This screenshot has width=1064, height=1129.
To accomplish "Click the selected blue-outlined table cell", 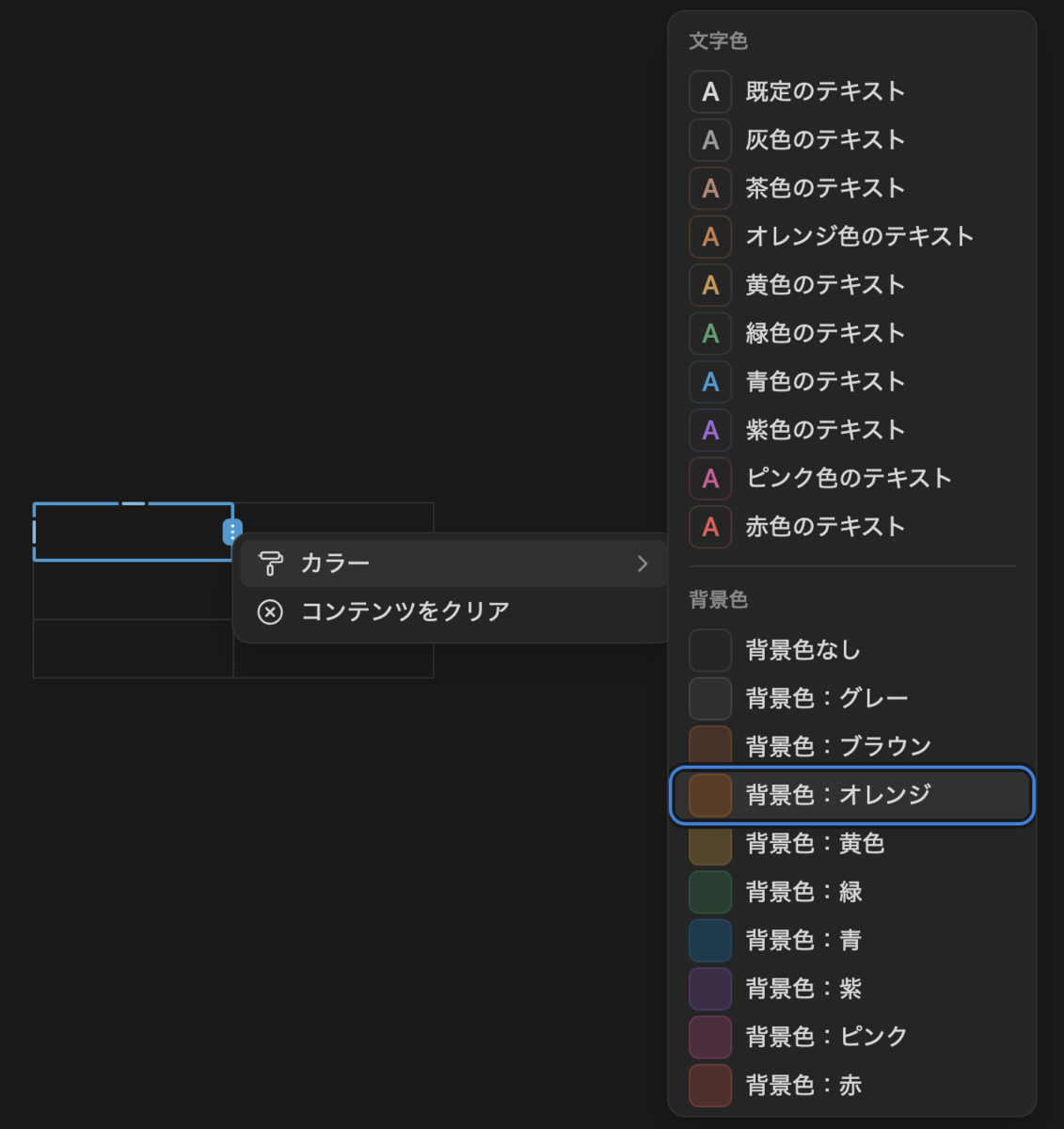I will point(133,532).
